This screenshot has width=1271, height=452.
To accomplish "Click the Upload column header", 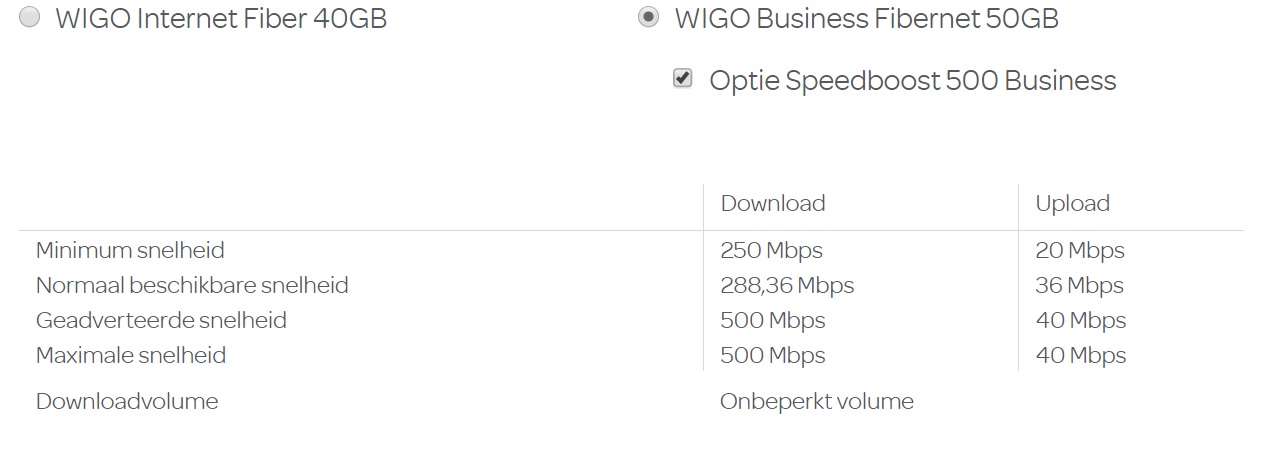I will click(x=1072, y=203).
